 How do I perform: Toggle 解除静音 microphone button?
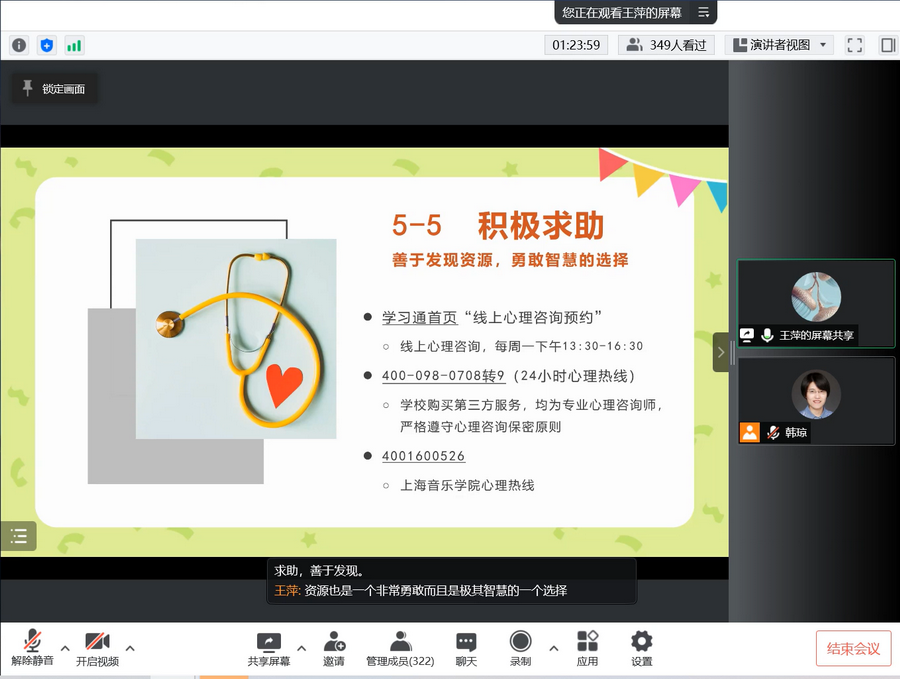coord(32,647)
